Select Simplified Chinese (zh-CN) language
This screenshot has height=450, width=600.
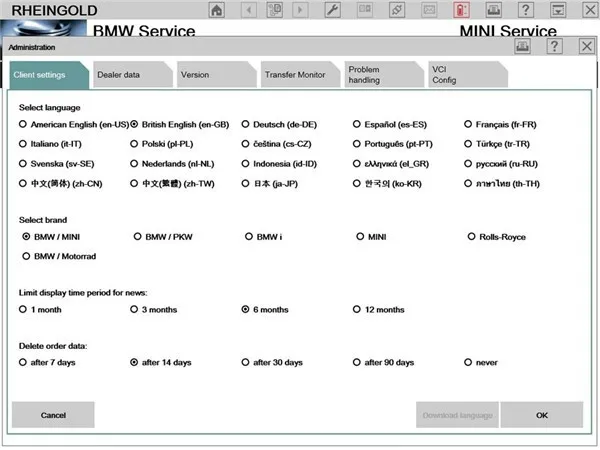[61, 184]
